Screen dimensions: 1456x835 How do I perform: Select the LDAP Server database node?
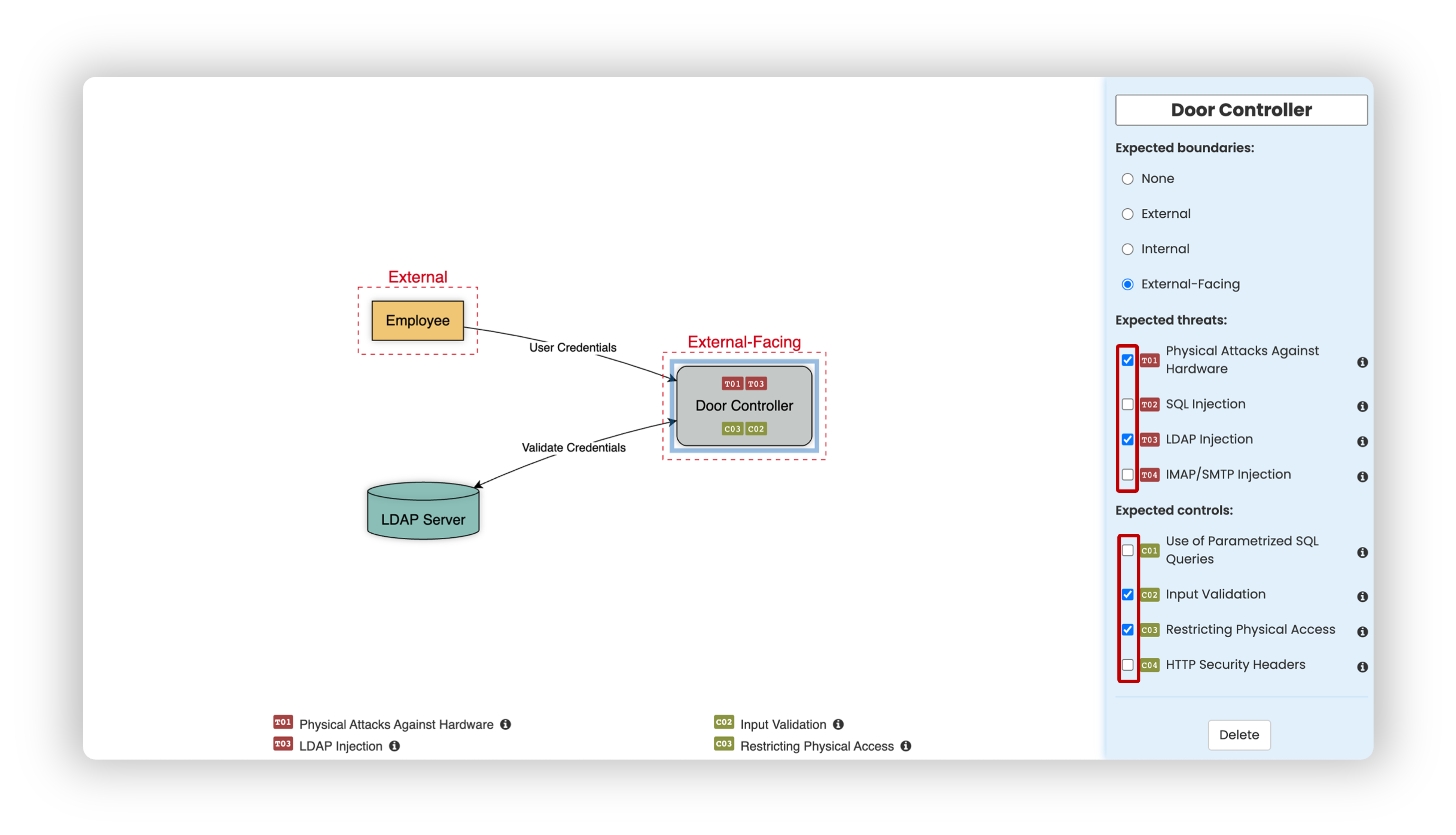coord(423,510)
